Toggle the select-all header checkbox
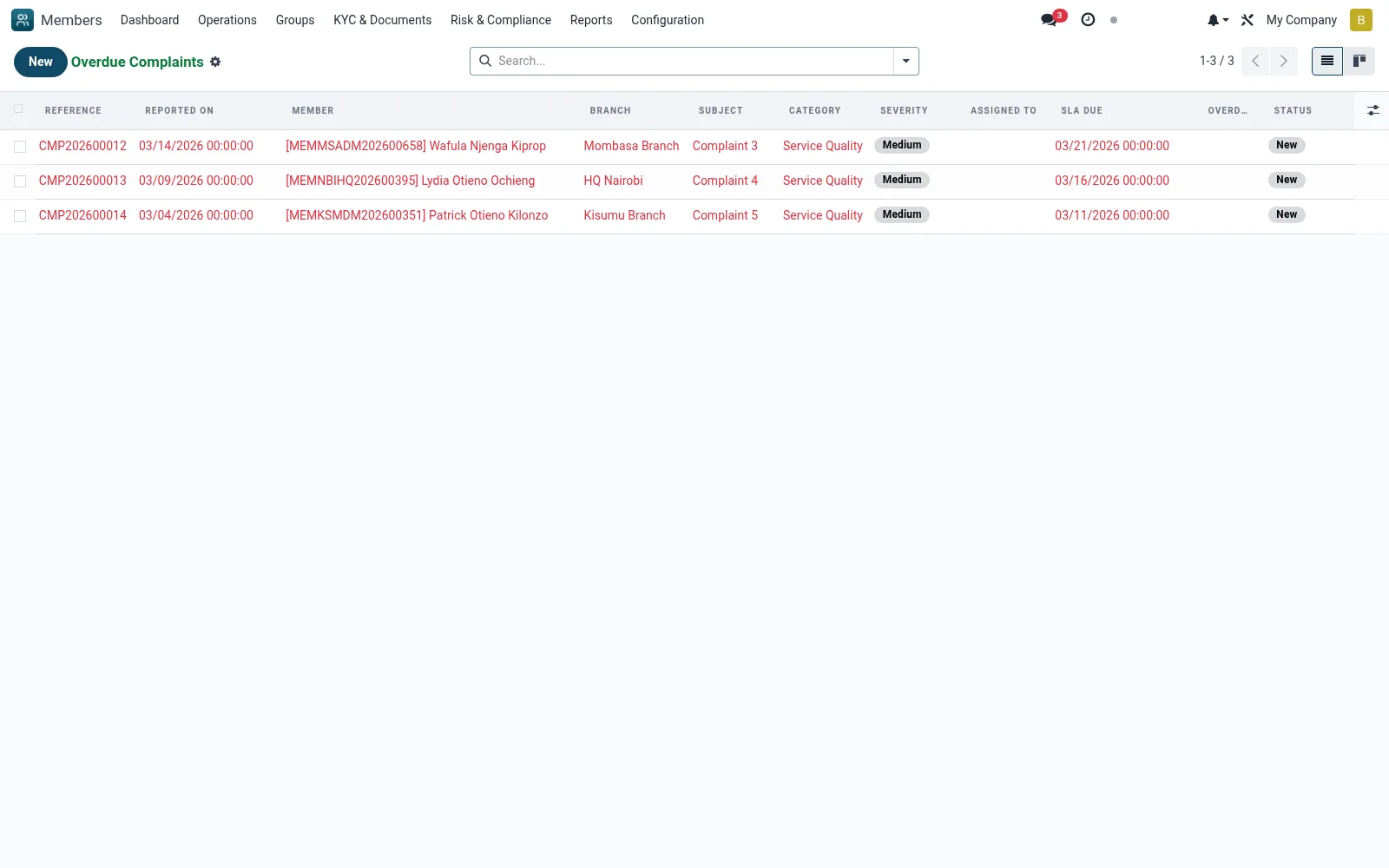Screen dimensions: 1389x868 click(x=18, y=109)
